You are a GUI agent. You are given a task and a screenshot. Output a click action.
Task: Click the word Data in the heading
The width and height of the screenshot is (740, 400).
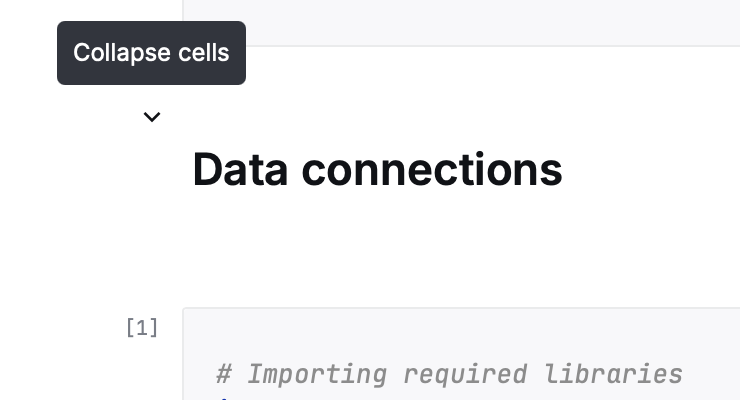[239, 169]
